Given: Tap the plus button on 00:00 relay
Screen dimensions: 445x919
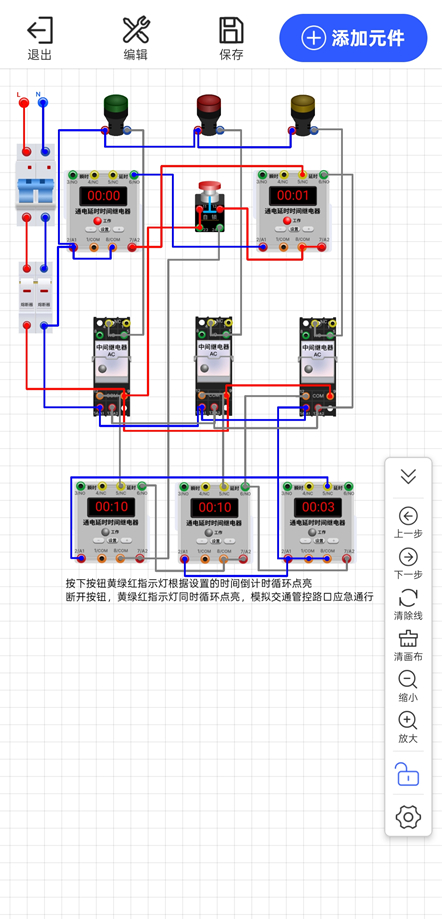Looking at the screenshot, I should [x=119, y=229].
